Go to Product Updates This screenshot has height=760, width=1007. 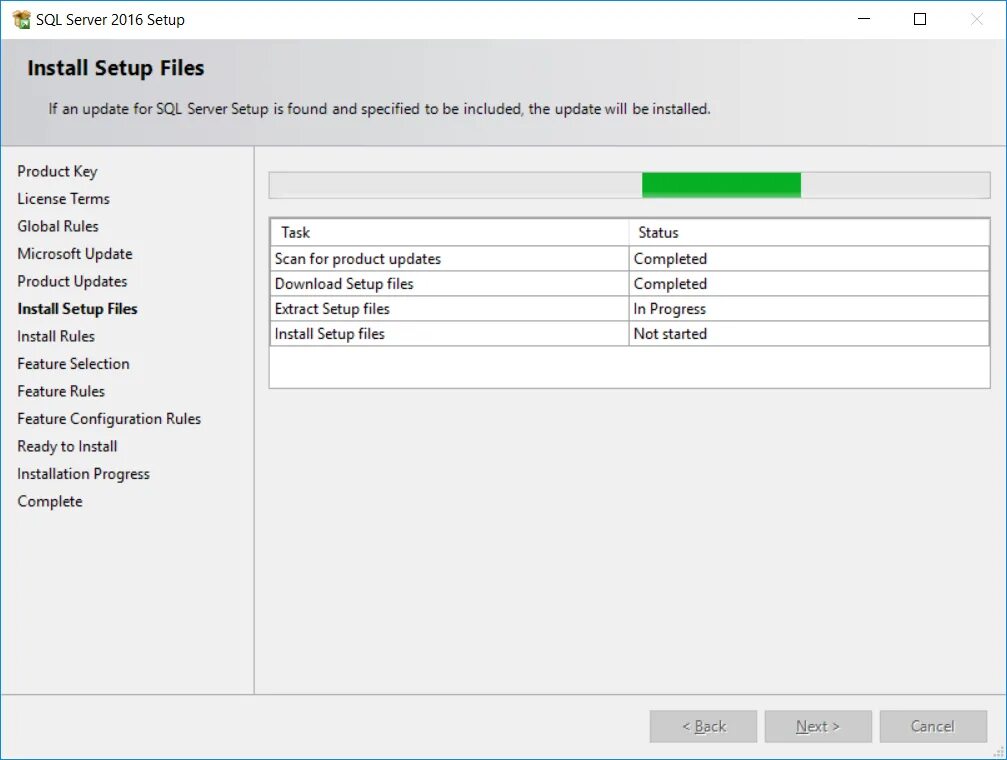click(x=71, y=281)
